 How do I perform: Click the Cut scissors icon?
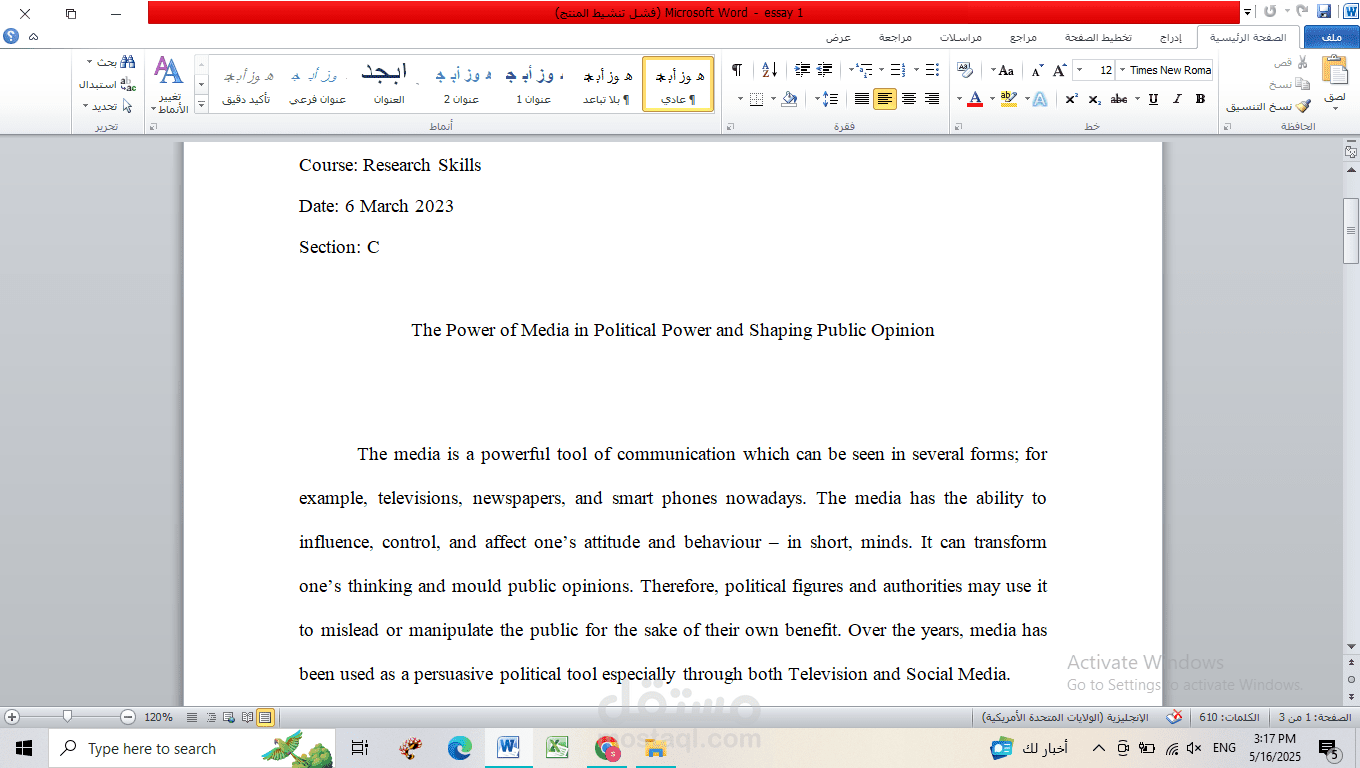(x=1302, y=63)
